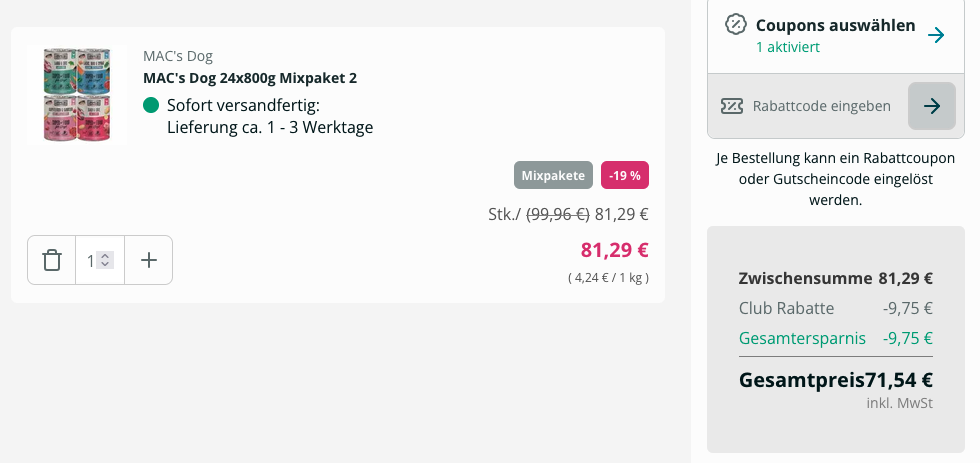
Task: Click the green Gesamtersparnis label
Action: (802, 338)
